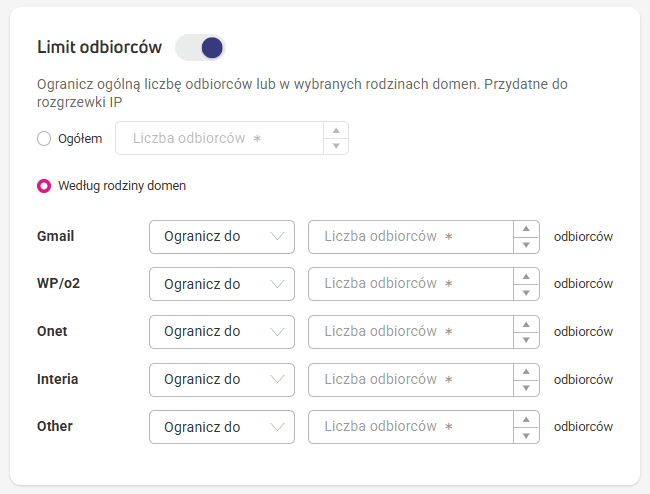Open the Interia Ogranicz do dropdown
Viewport: 650px width, 494px height.
pyautogui.click(x=222, y=380)
